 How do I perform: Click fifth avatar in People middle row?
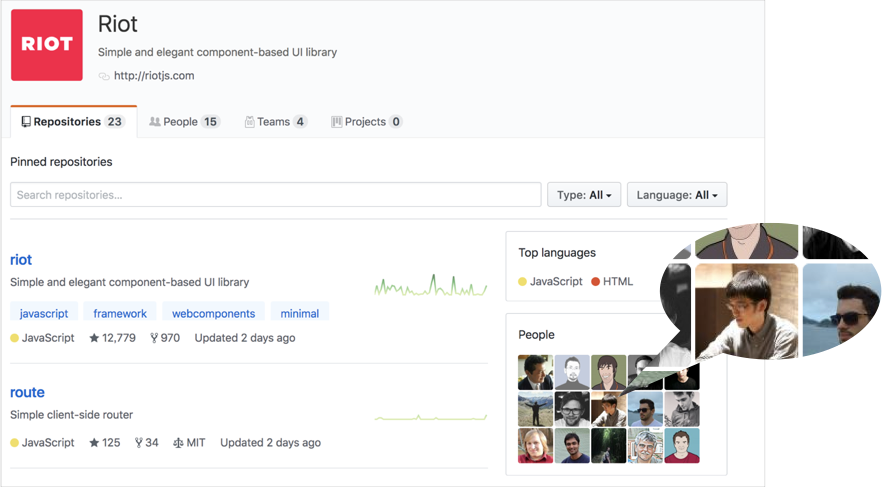pos(682,409)
